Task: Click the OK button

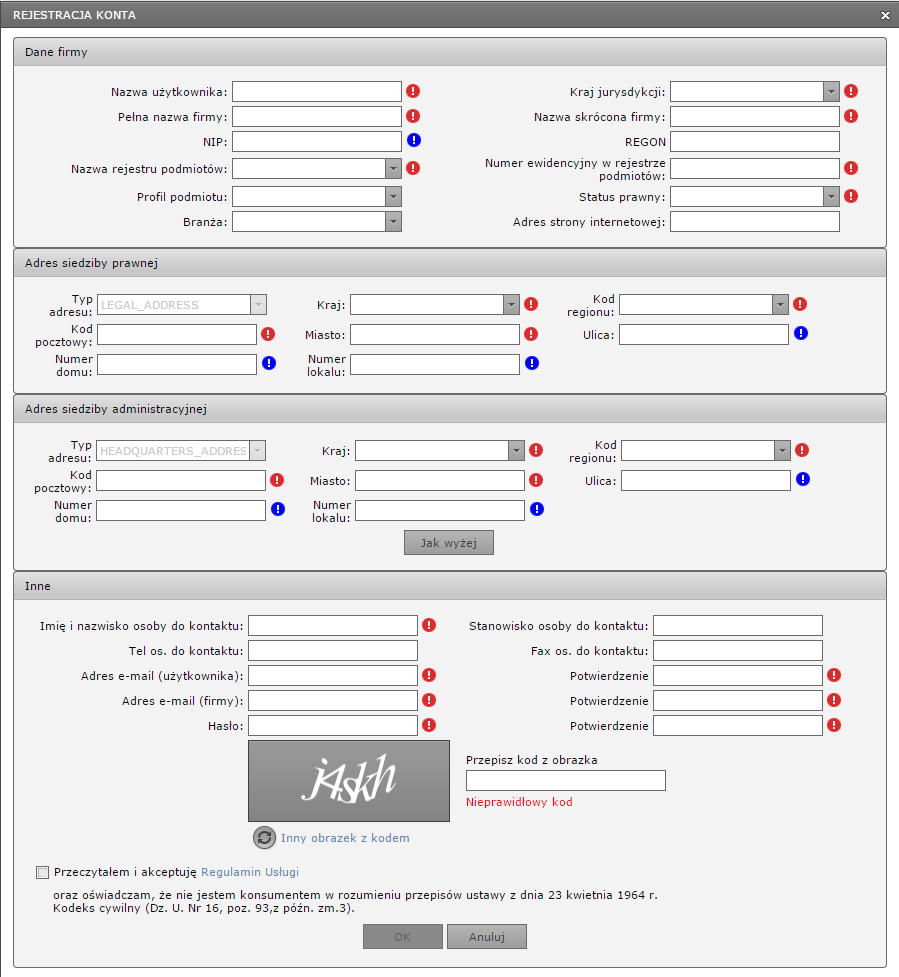Action: pos(402,936)
